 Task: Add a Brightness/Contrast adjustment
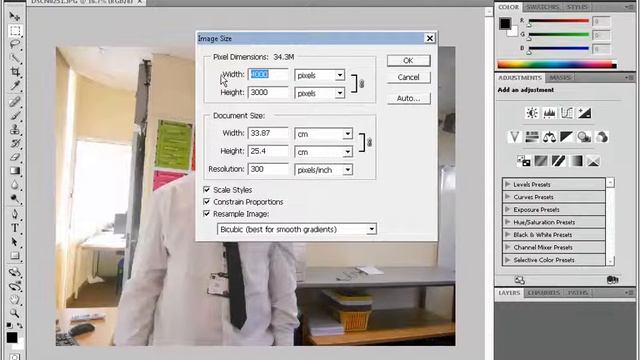pos(532,113)
